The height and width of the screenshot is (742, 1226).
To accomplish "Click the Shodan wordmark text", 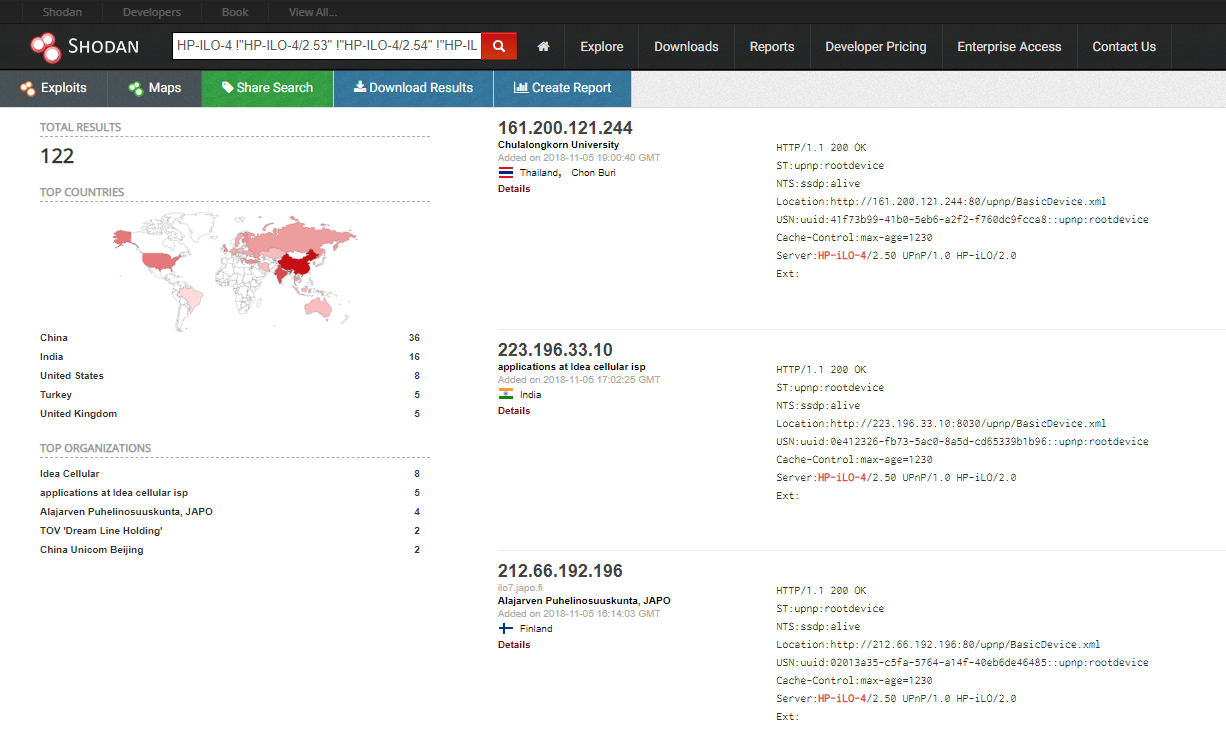I will click(104, 46).
